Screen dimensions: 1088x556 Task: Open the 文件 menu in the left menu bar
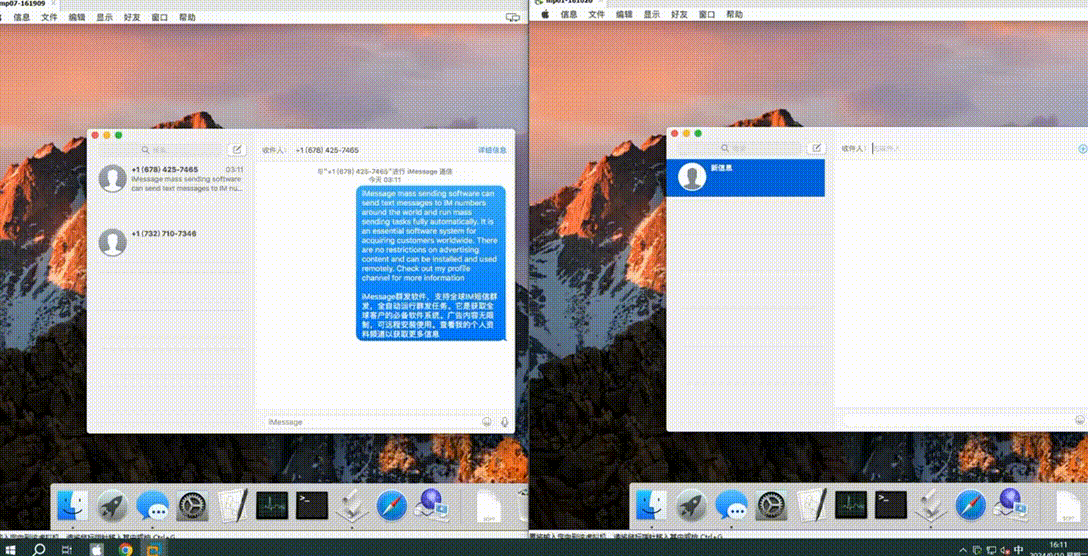[49, 17]
